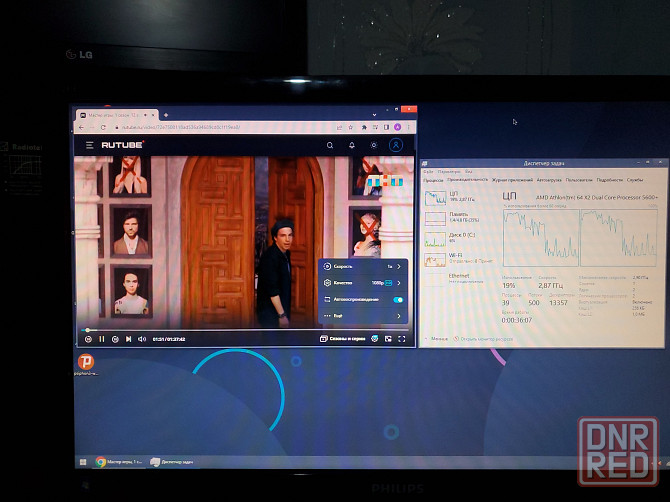Toggle Rutube theme sun icon

(x=374, y=145)
